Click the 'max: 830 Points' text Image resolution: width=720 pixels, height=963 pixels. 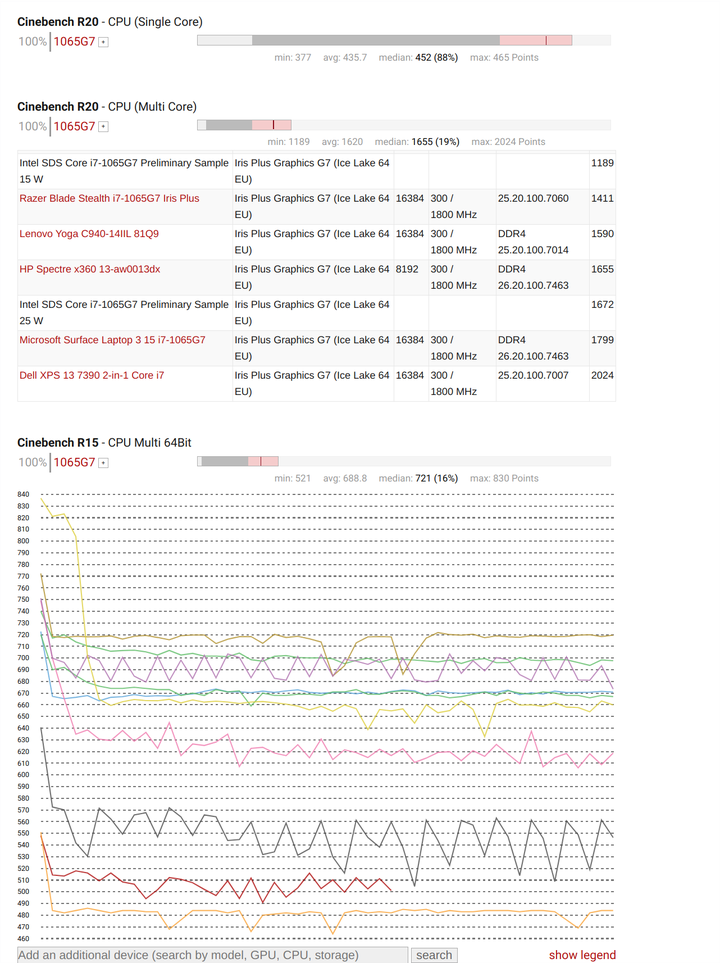(504, 478)
